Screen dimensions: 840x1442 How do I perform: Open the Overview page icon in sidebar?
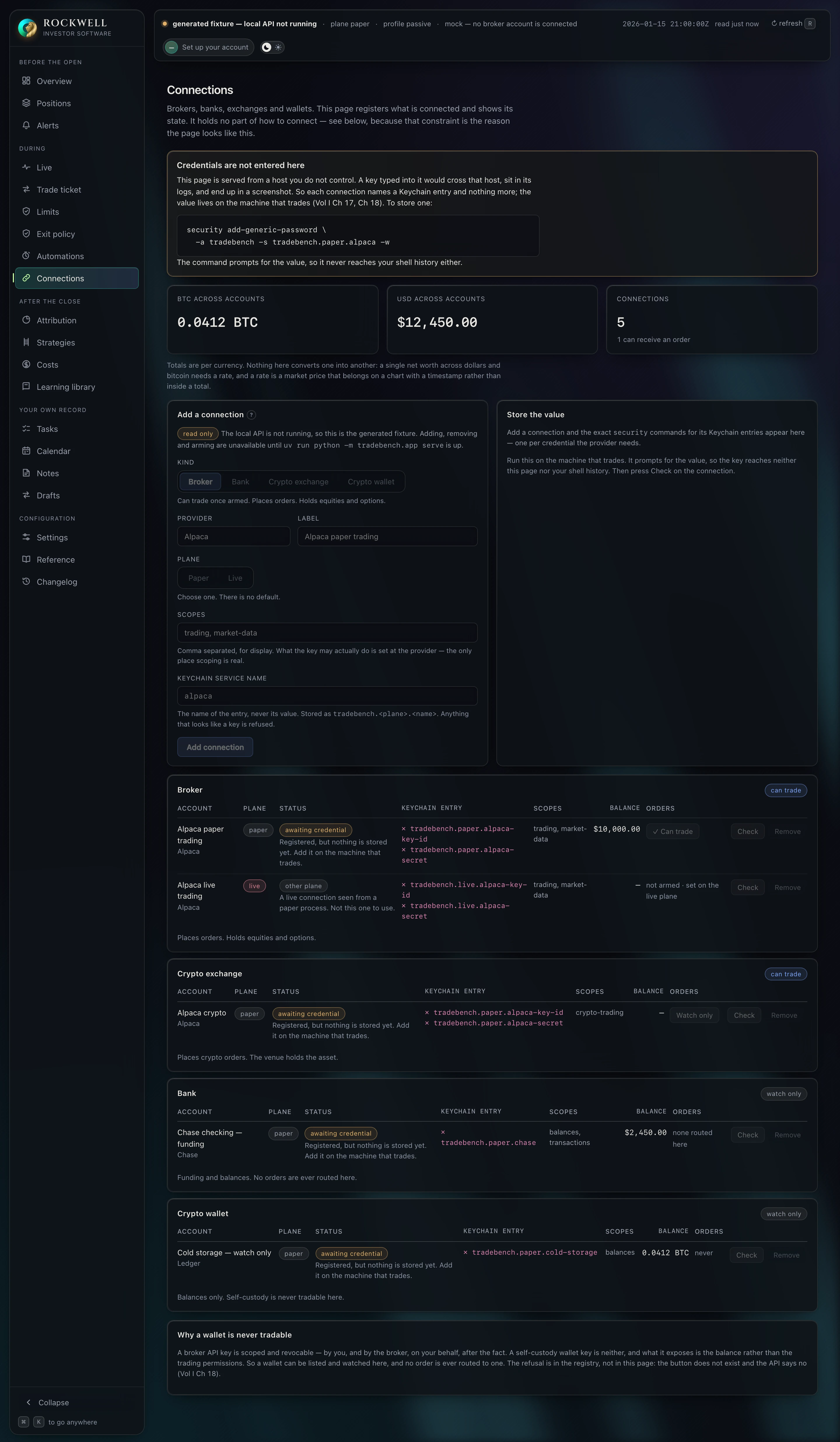point(26,81)
